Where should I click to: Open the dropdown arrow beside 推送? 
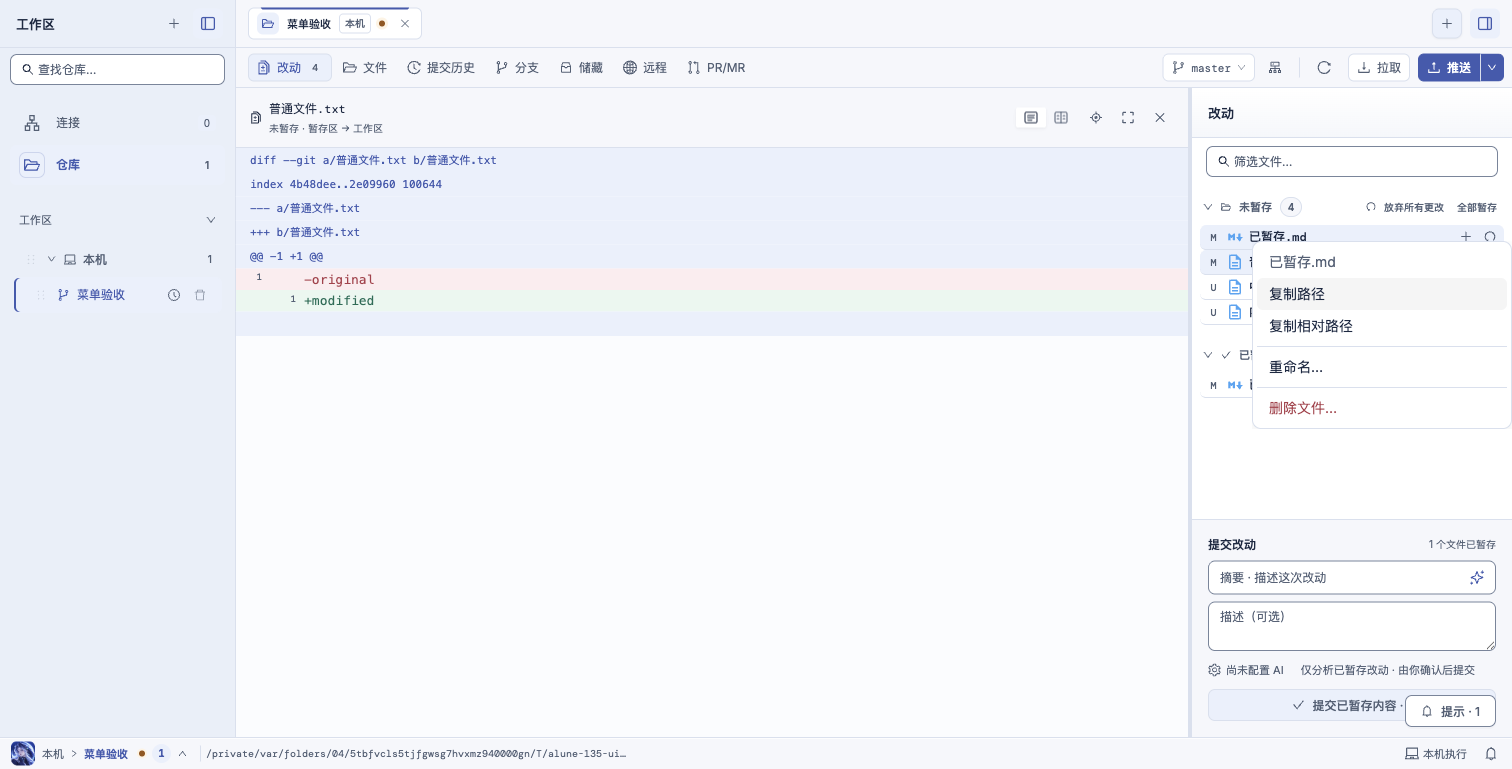tap(1492, 68)
